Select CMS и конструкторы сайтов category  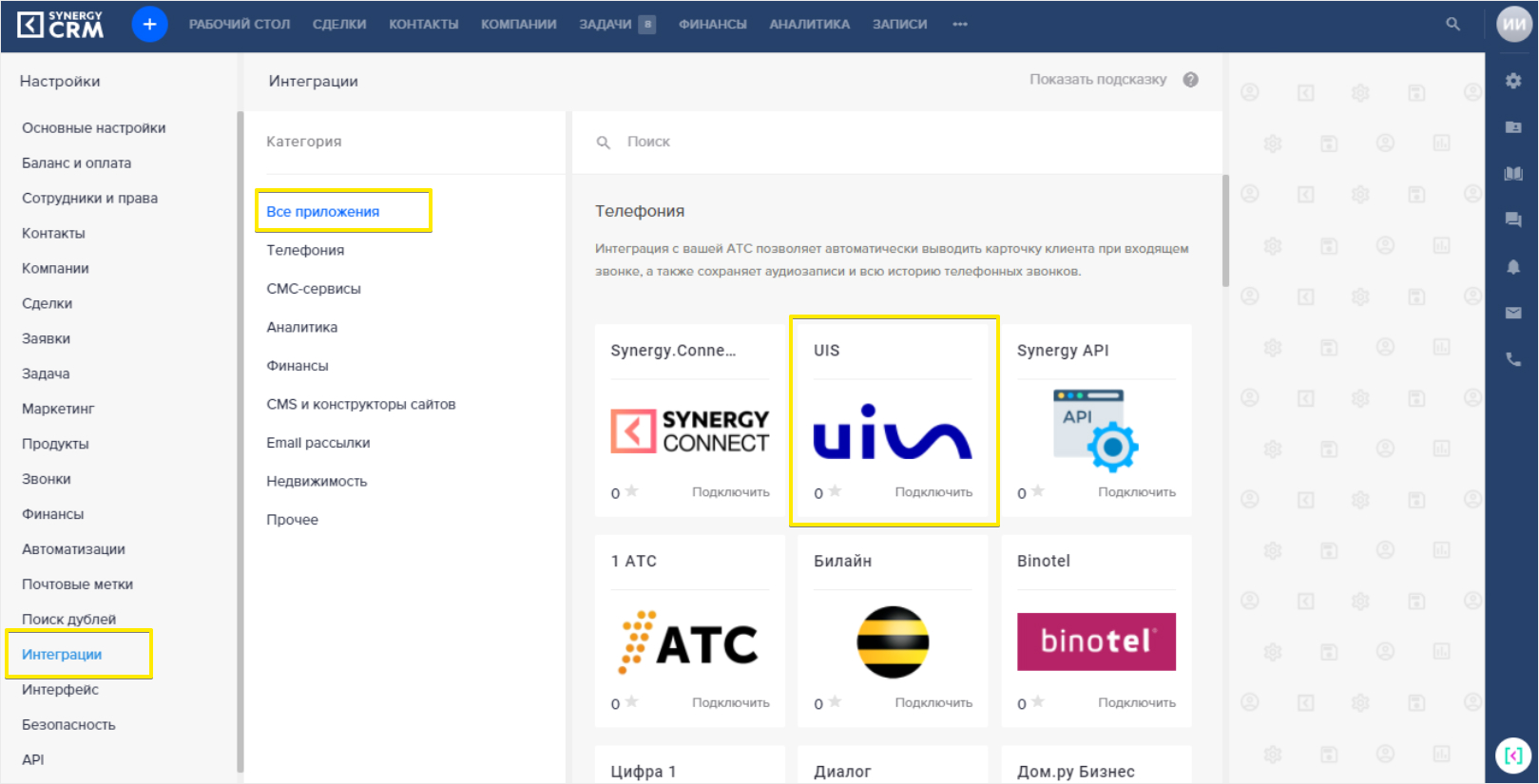[361, 404]
